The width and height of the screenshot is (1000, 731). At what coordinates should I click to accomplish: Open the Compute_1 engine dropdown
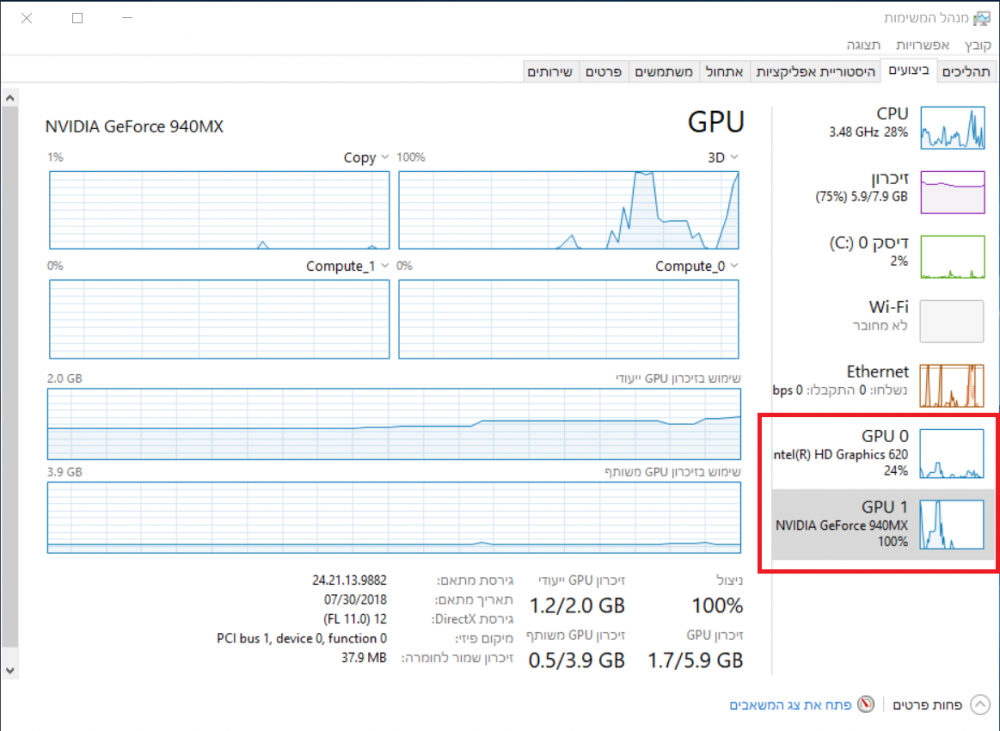pos(385,265)
